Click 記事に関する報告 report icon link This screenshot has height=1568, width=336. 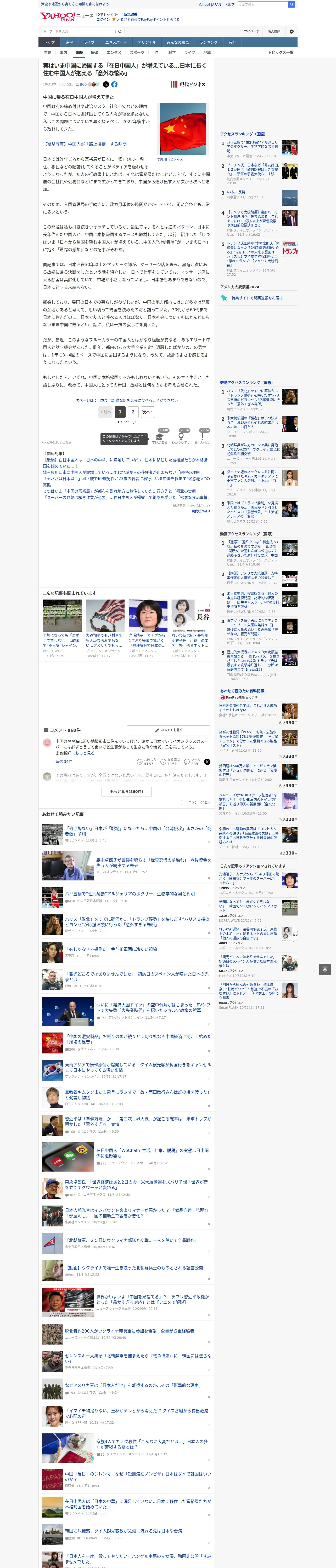57,442
